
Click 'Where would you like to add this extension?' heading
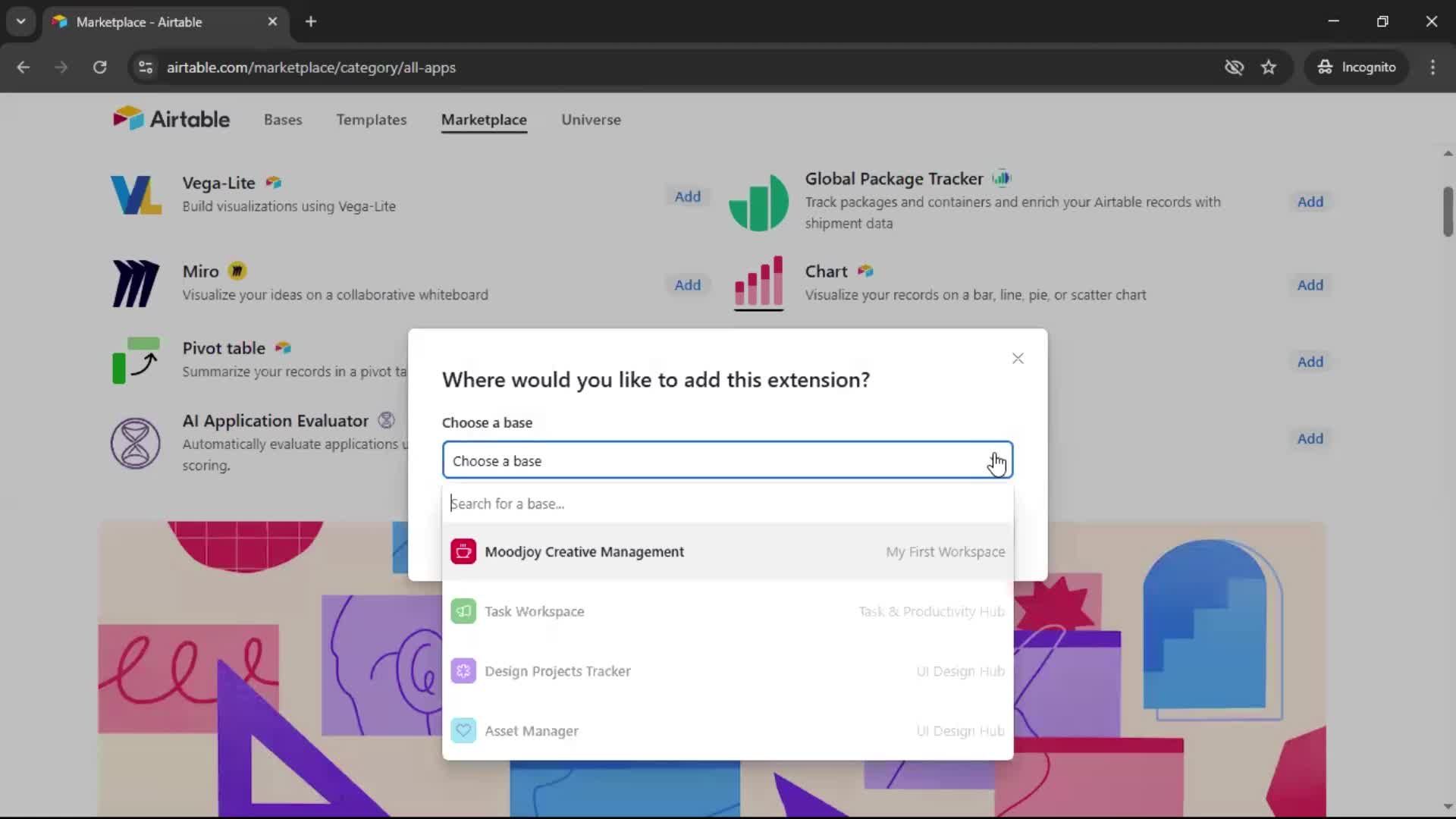tap(655, 380)
